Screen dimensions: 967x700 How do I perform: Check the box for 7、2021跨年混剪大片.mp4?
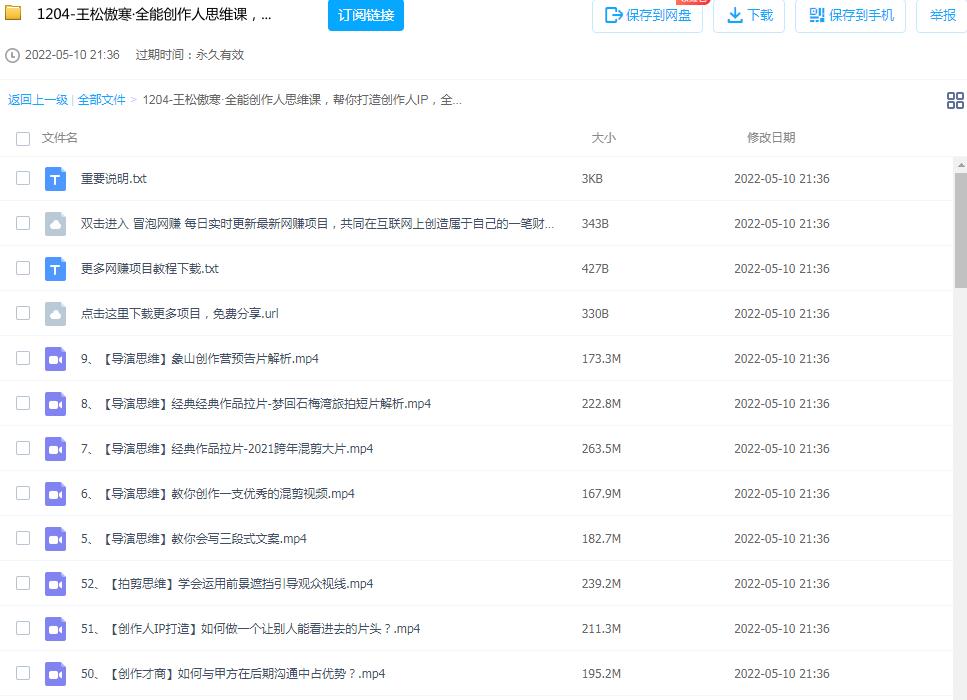[x=23, y=448]
